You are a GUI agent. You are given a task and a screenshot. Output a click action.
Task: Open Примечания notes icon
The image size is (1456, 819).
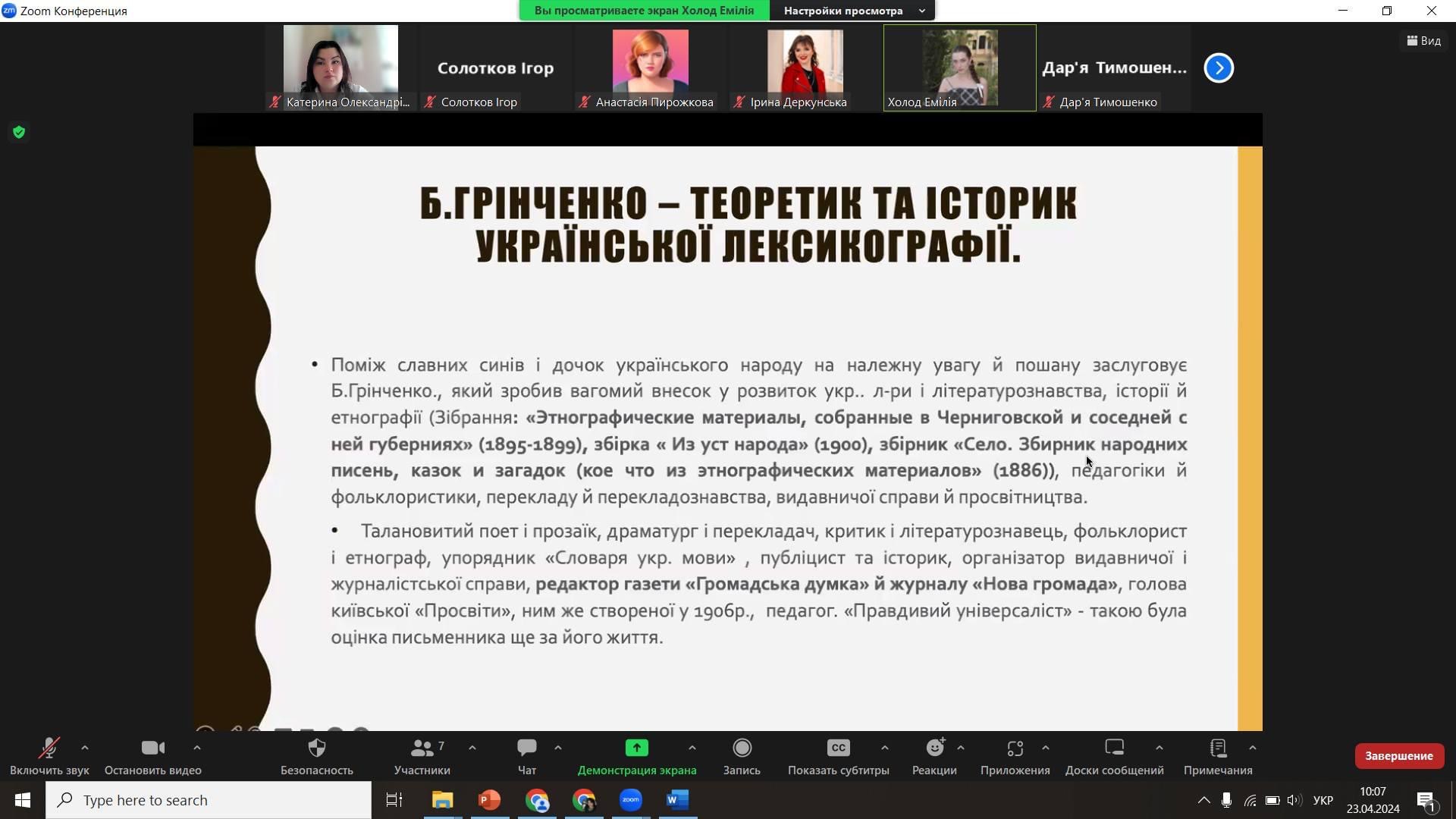point(1219,748)
